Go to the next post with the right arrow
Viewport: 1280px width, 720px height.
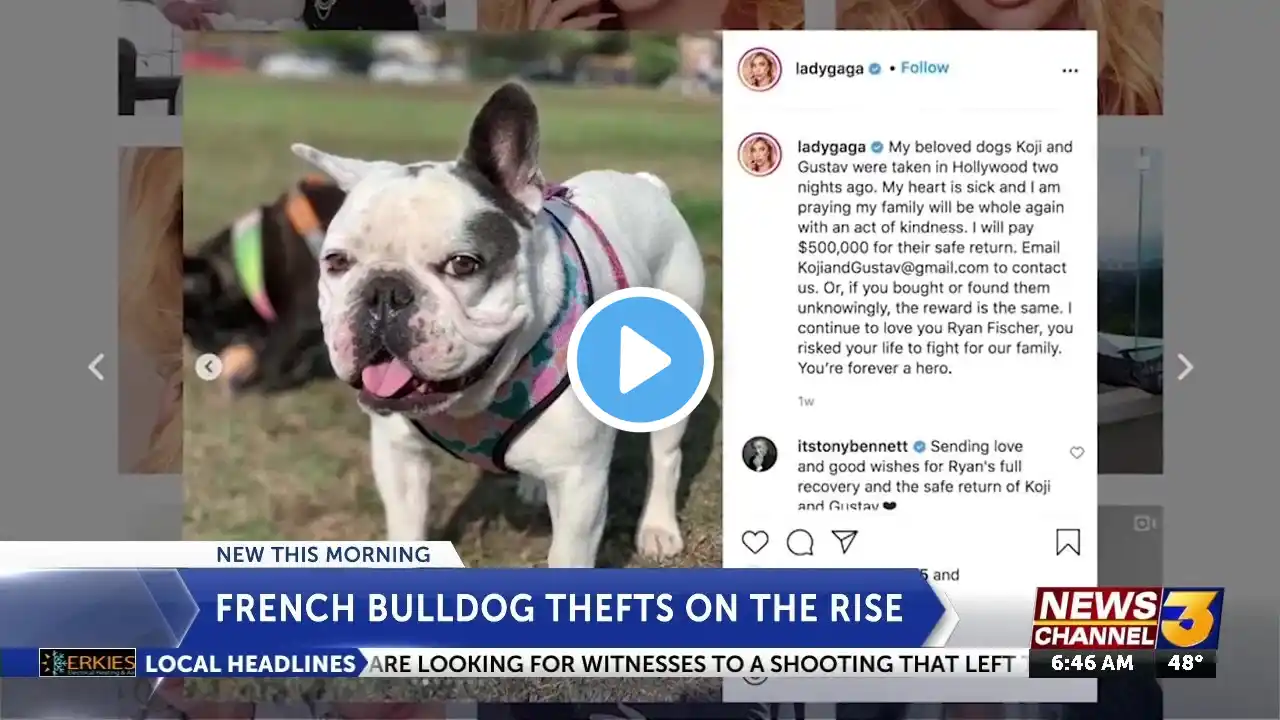click(1185, 367)
